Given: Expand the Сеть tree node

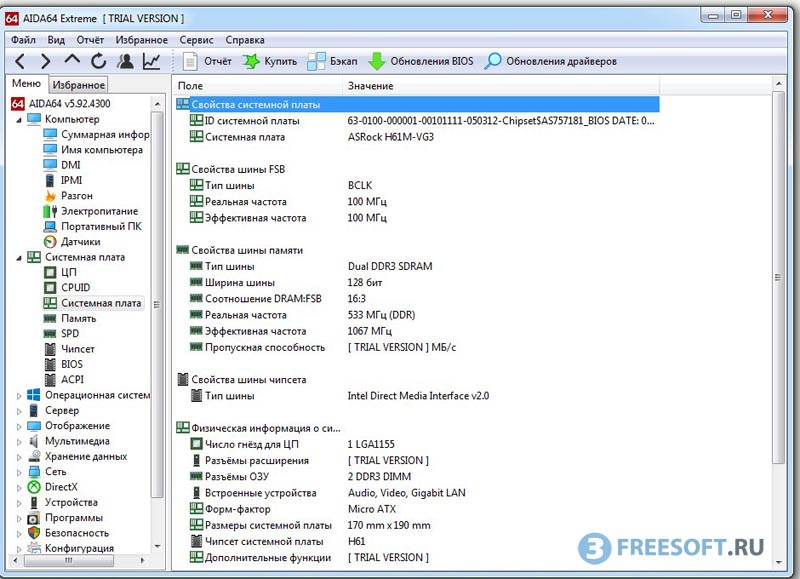Looking at the screenshot, I should pos(19,472).
